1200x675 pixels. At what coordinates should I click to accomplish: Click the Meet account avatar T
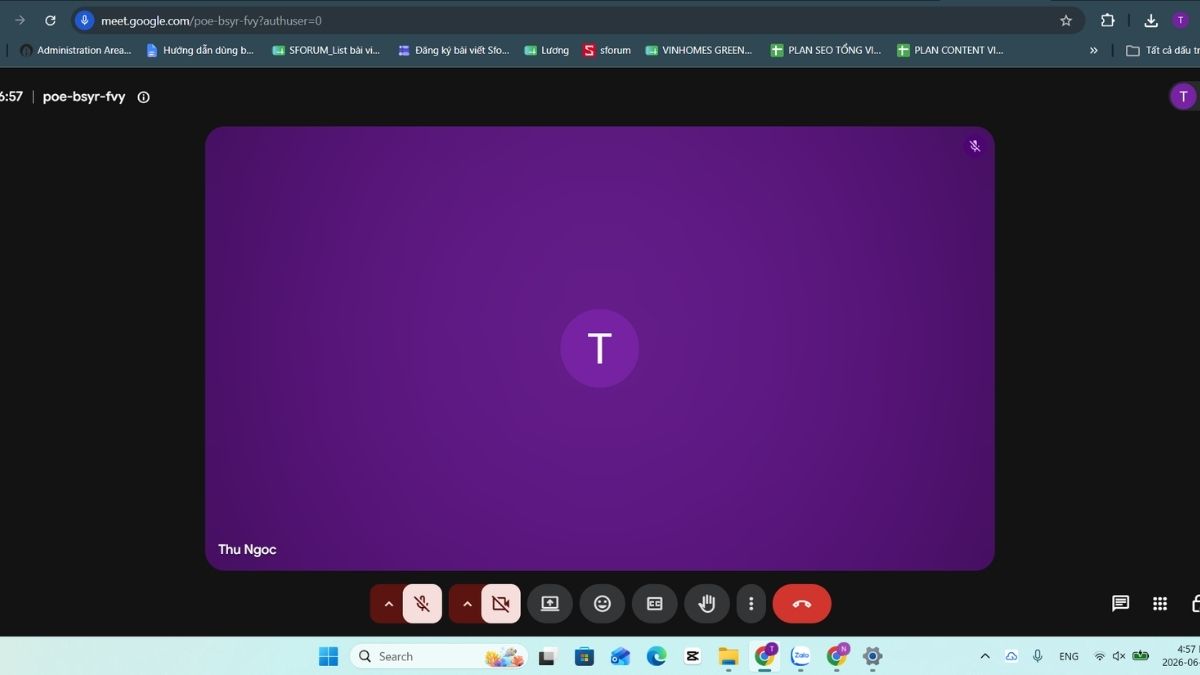coord(1183,96)
